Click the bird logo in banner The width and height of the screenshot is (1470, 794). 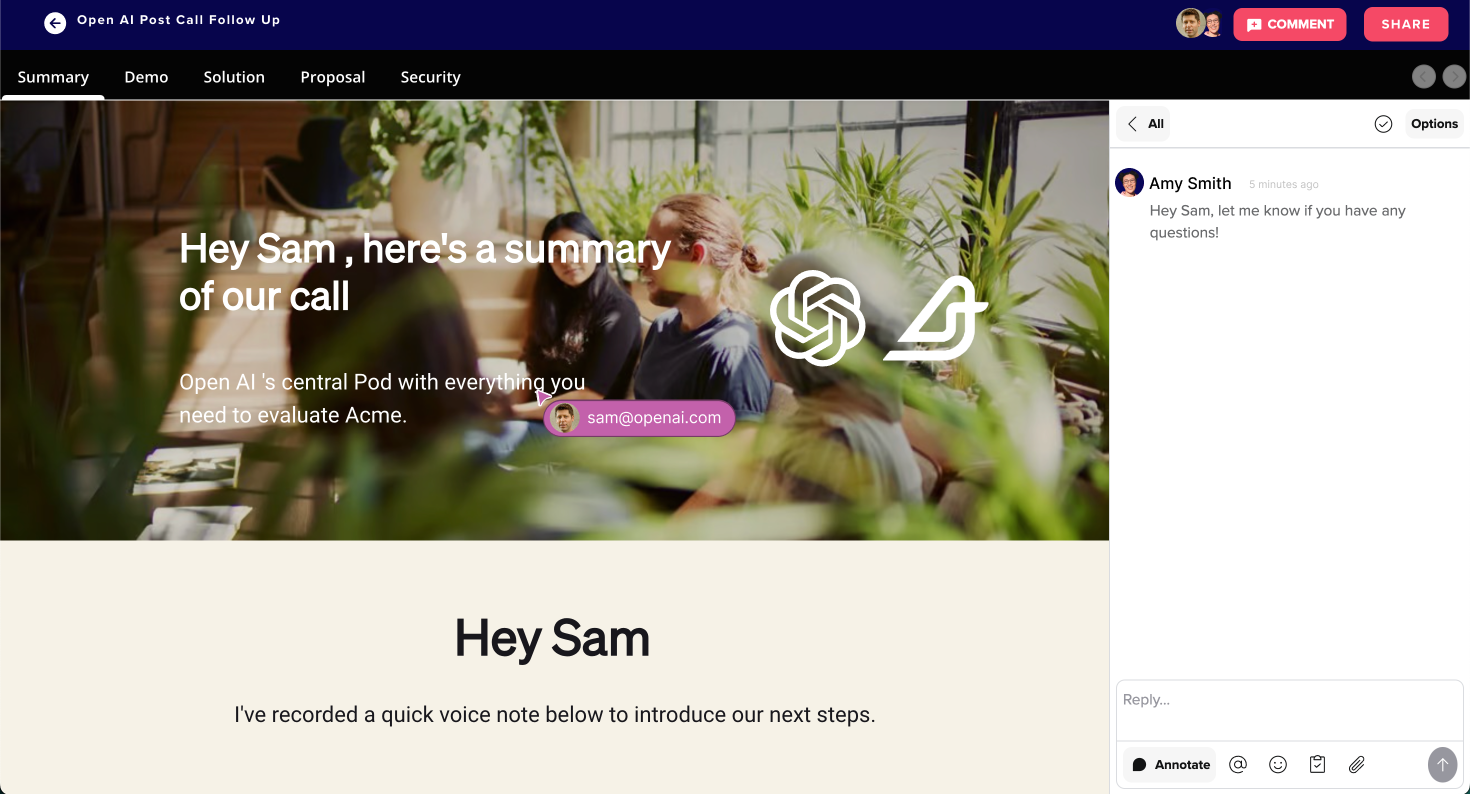point(935,318)
